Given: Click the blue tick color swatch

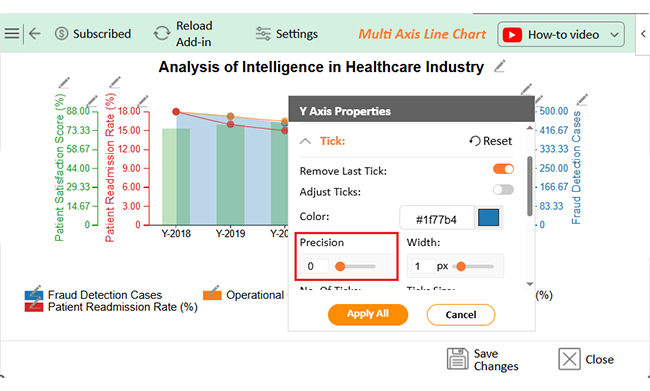Looking at the screenshot, I should tap(488, 218).
